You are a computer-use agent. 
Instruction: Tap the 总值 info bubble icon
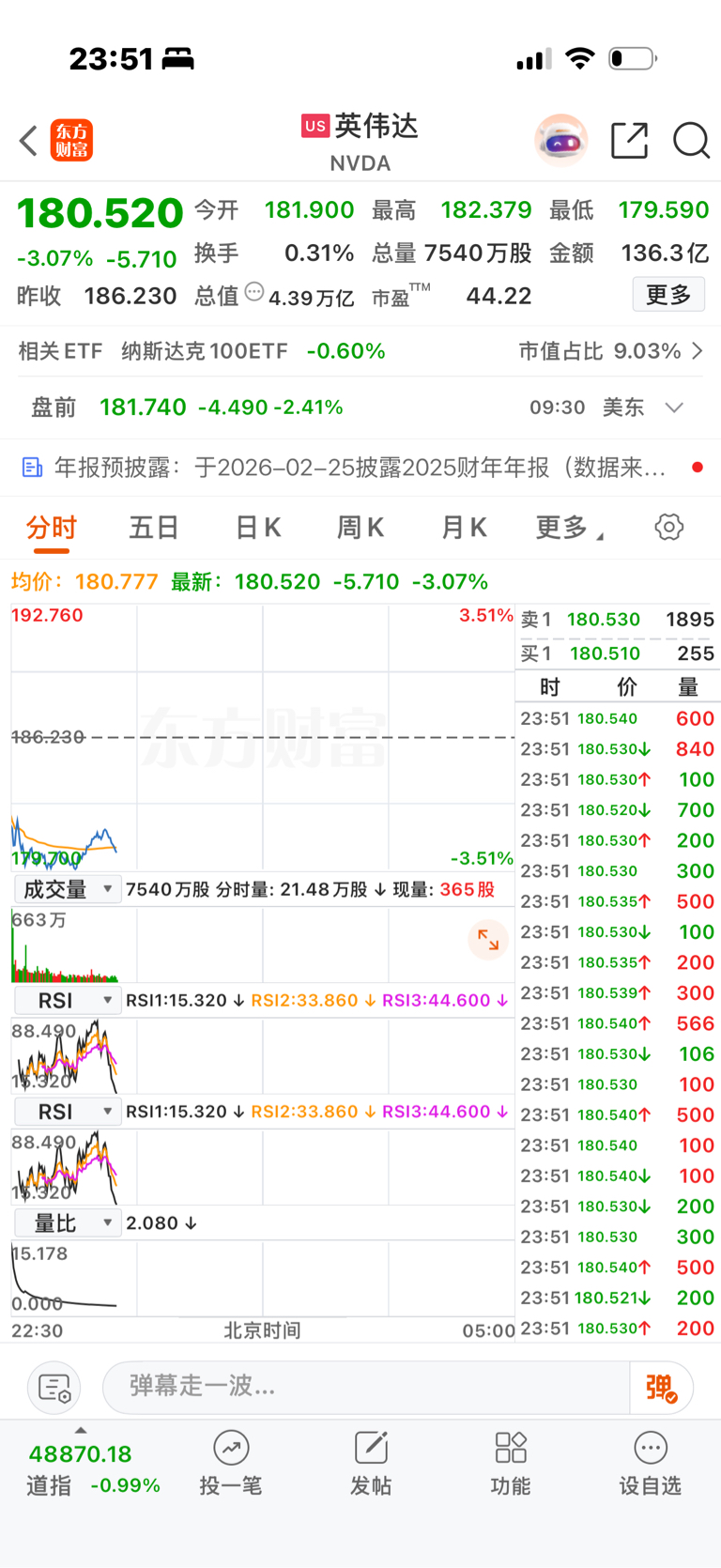point(254,292)
